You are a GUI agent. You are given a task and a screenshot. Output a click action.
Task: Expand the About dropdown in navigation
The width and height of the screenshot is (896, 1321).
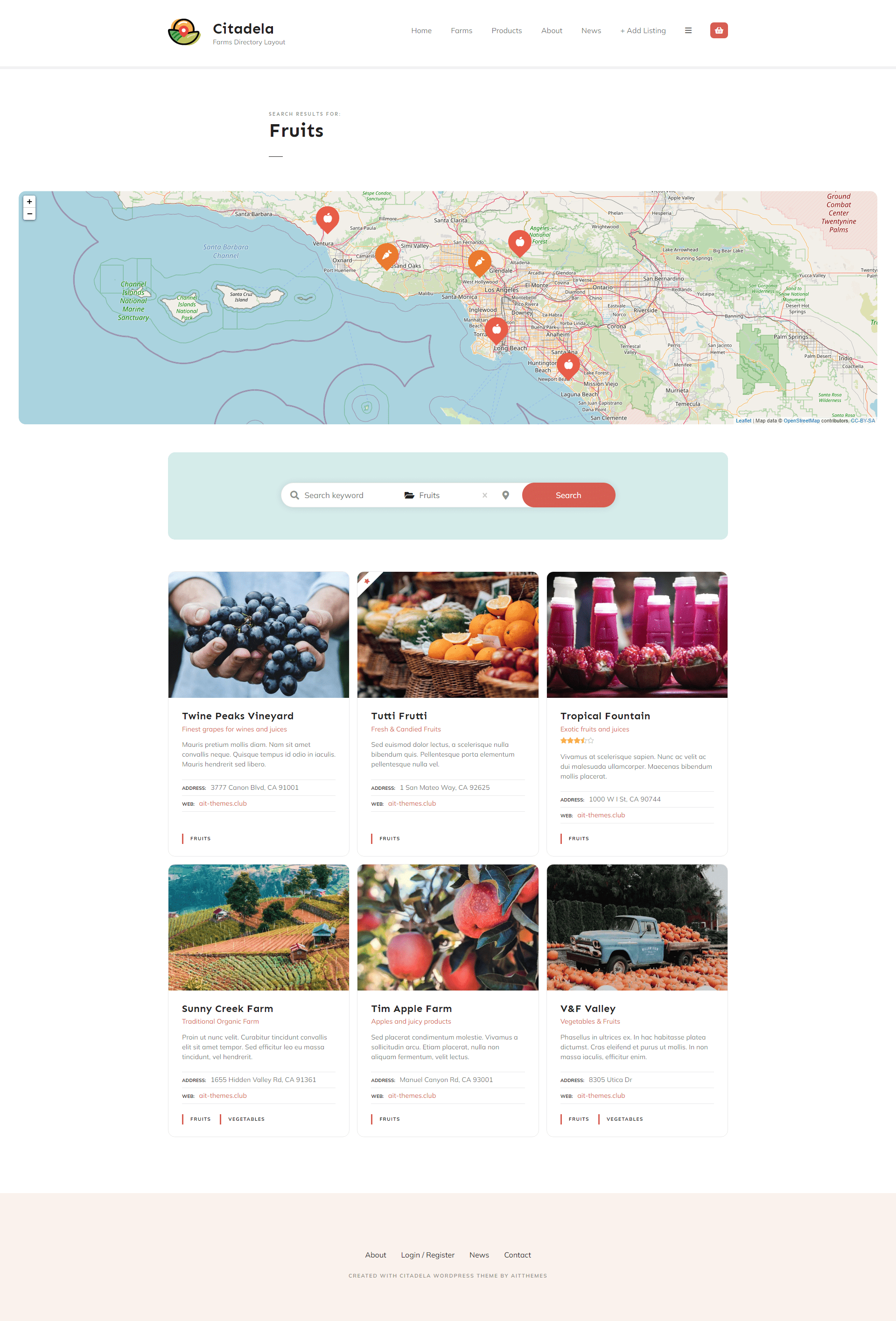[x=552, y=30]
